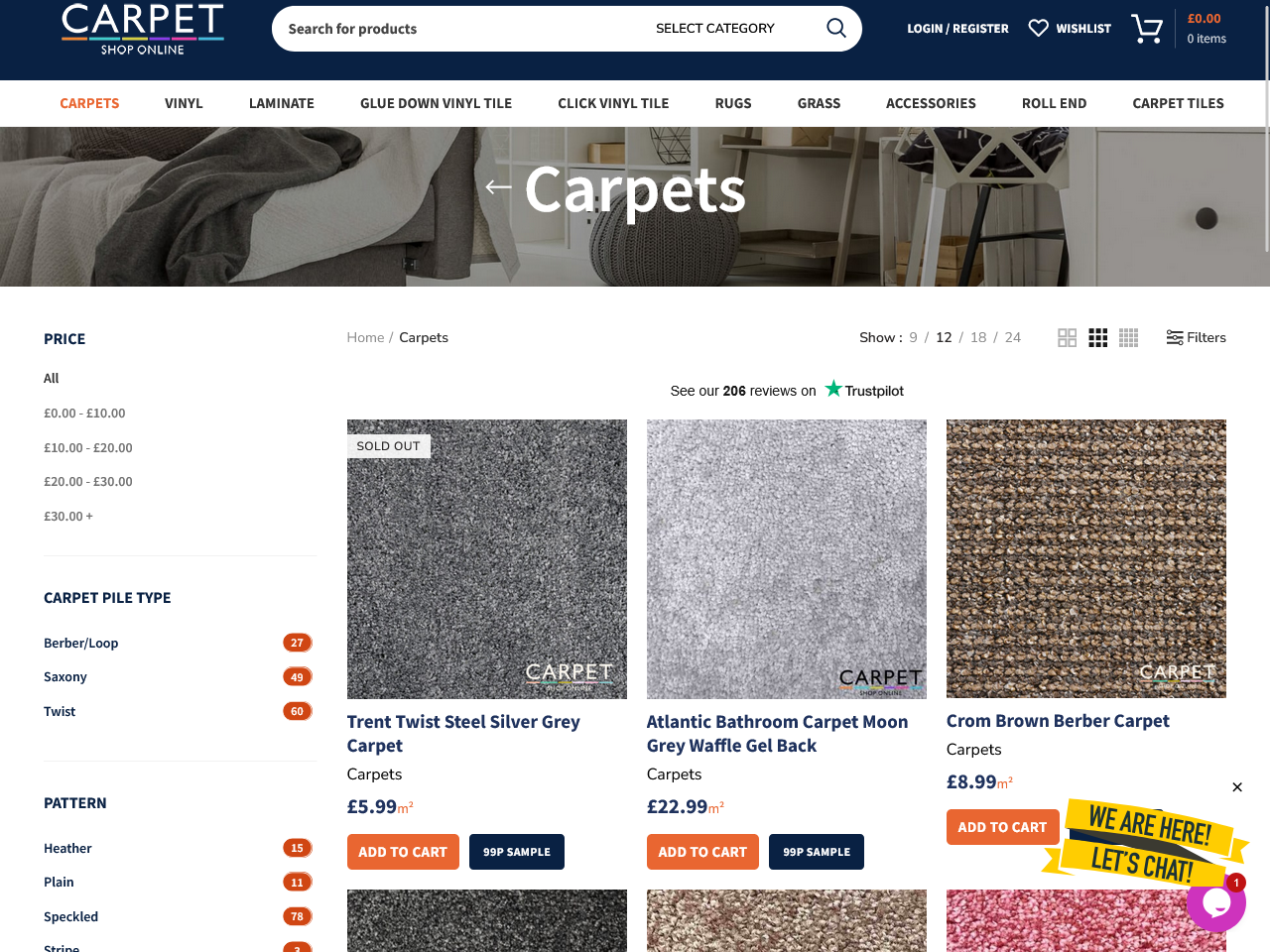This screenshot has width=1270, height=952.
Task: Go to Carpet Tiles menu section
Action: [1178, 103]
